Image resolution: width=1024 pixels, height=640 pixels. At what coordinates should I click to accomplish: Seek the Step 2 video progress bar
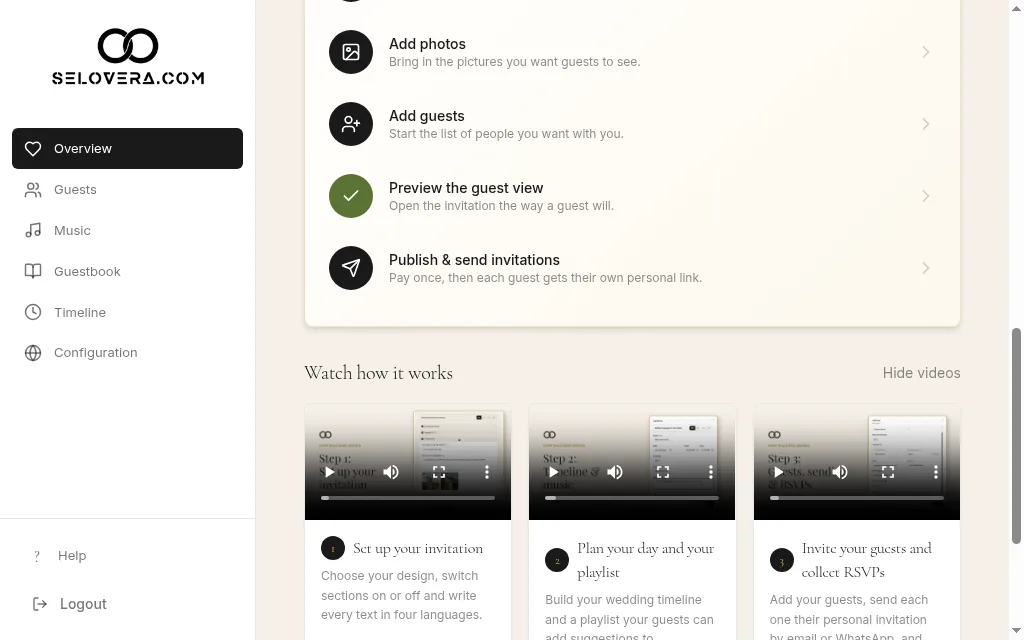[632, 498]
